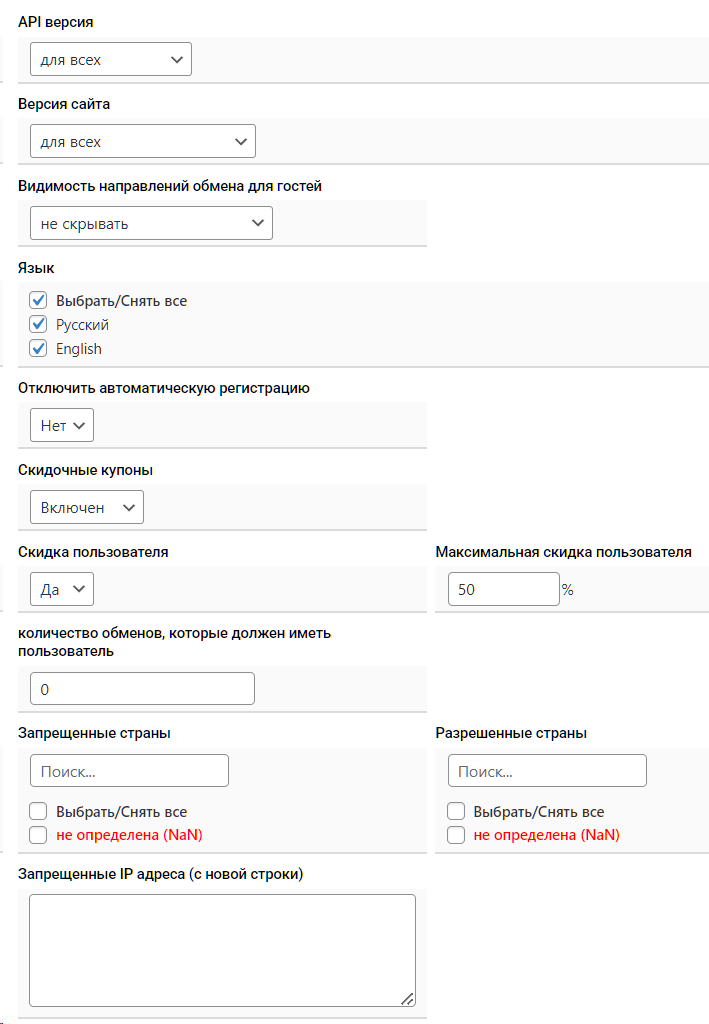The width and height of the screenshot is (709, 1024).
Task: Open the API версия dropdown
Action: (110, 60)
